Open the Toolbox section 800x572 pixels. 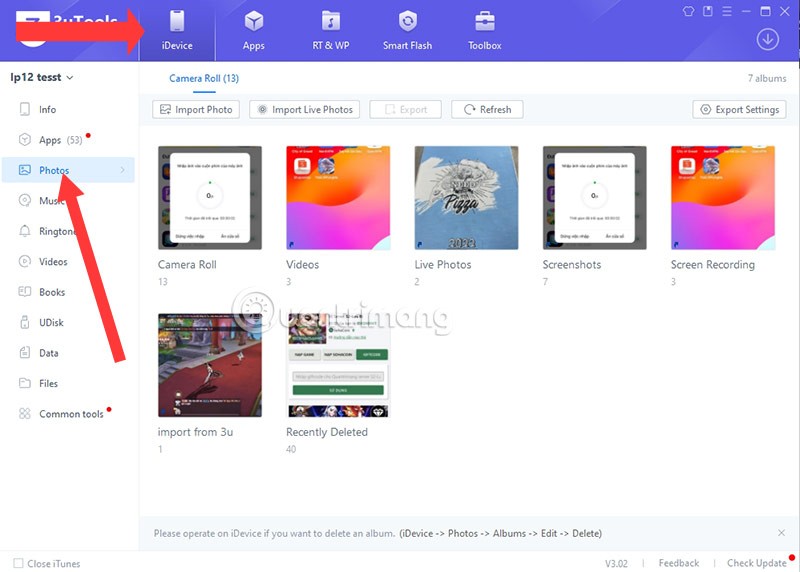click(485, 30)
